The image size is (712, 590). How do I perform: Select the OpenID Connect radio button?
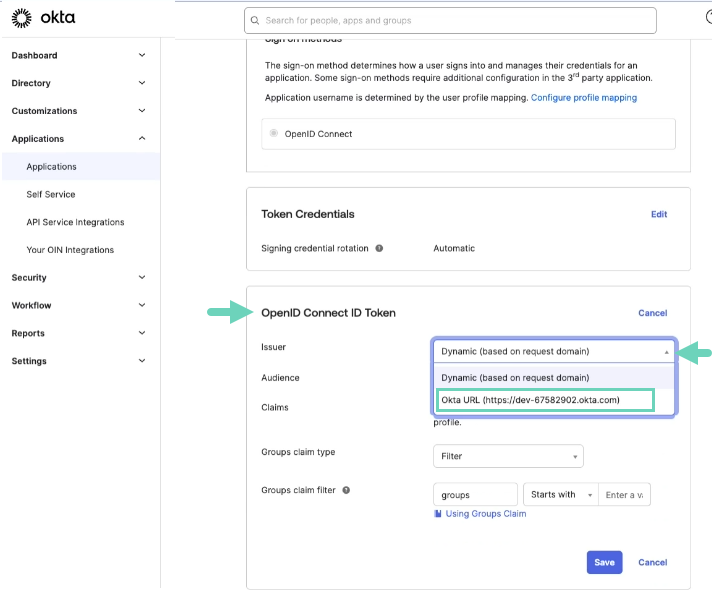click(x=274, y=134)
